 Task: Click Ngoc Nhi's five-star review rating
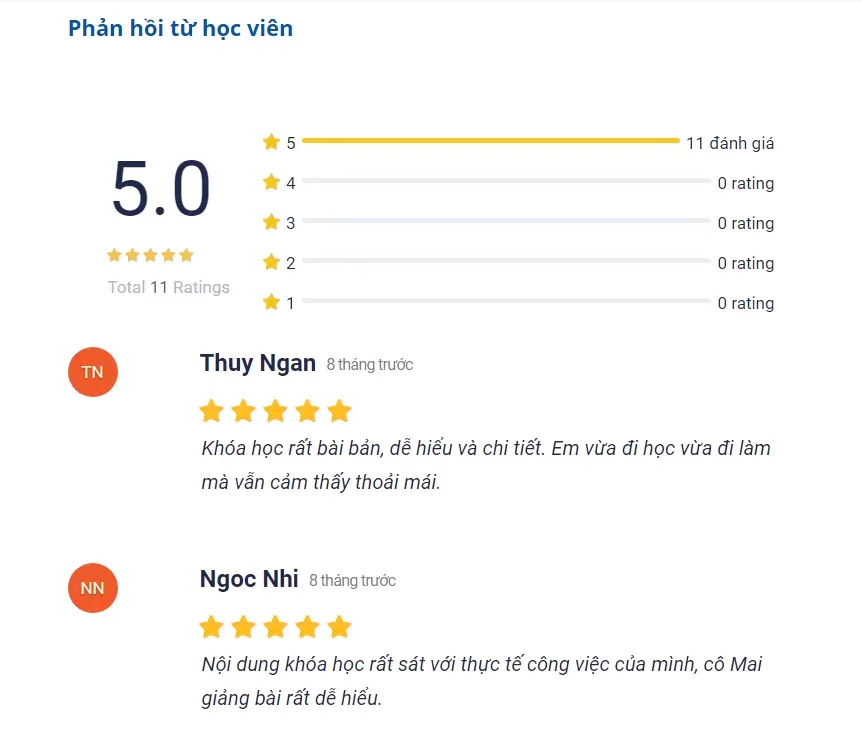coord(275,627)
